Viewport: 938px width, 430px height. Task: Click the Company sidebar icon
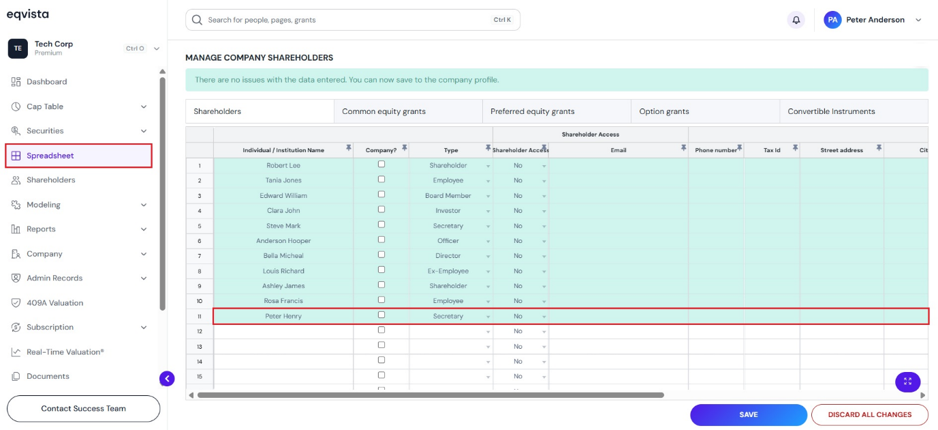16,254
